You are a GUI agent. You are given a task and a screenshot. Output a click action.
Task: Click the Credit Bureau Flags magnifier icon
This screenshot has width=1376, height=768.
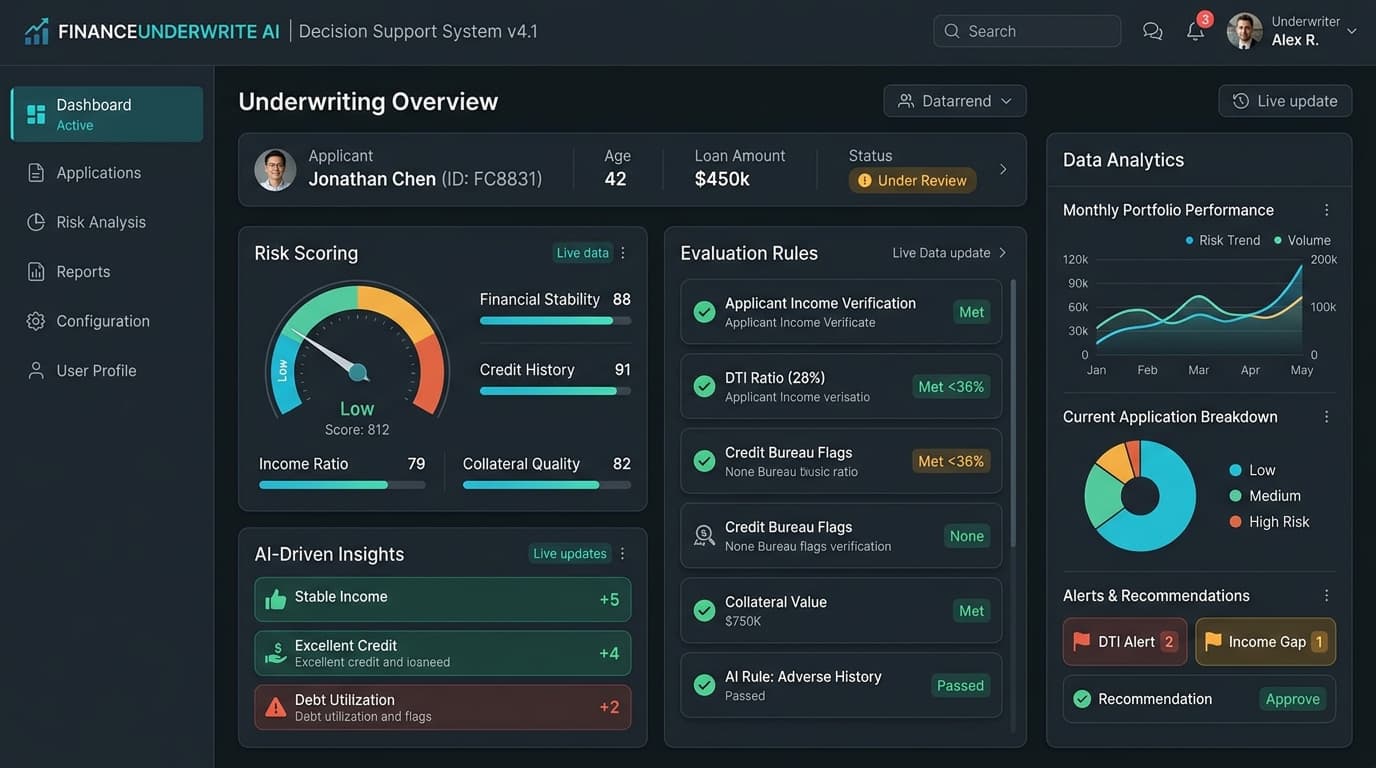coord(704,536)
